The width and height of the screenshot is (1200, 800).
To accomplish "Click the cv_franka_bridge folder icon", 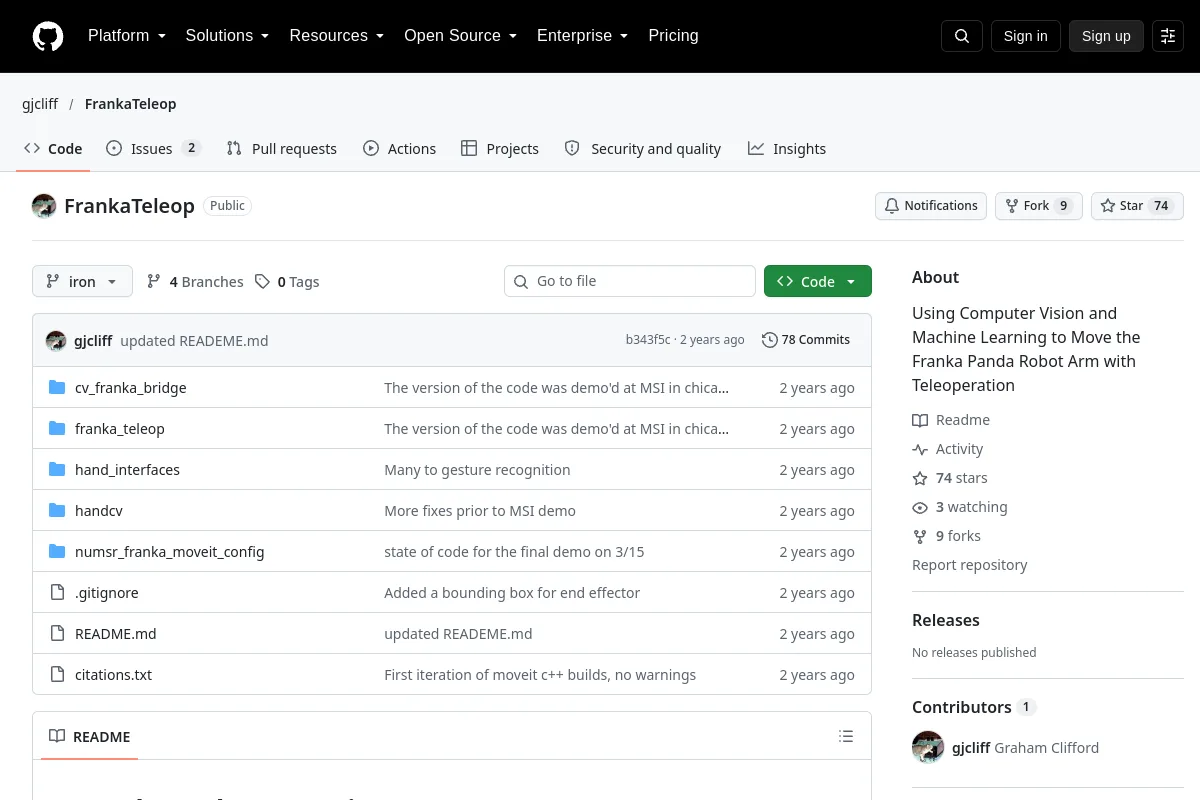I will (x=57, y=388).
